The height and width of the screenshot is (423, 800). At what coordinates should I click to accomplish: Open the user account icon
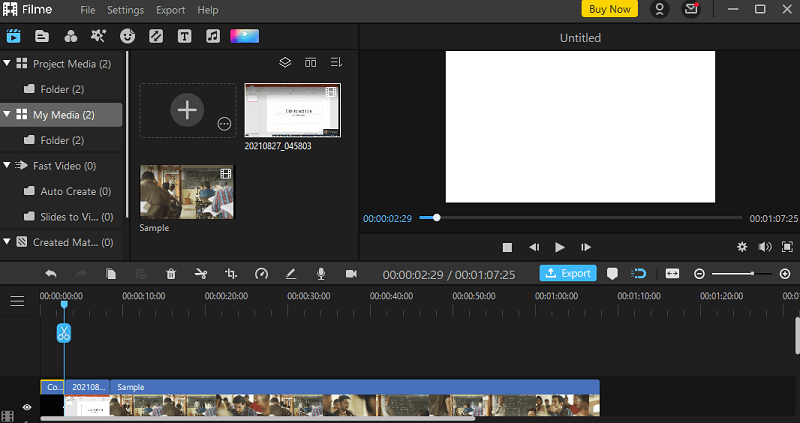[659, 9]
